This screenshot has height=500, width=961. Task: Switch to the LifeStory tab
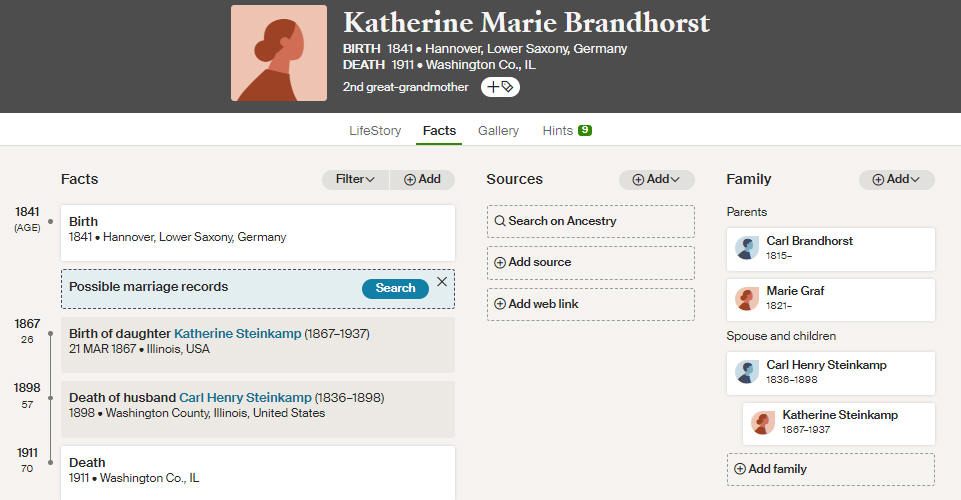point(375,131)
